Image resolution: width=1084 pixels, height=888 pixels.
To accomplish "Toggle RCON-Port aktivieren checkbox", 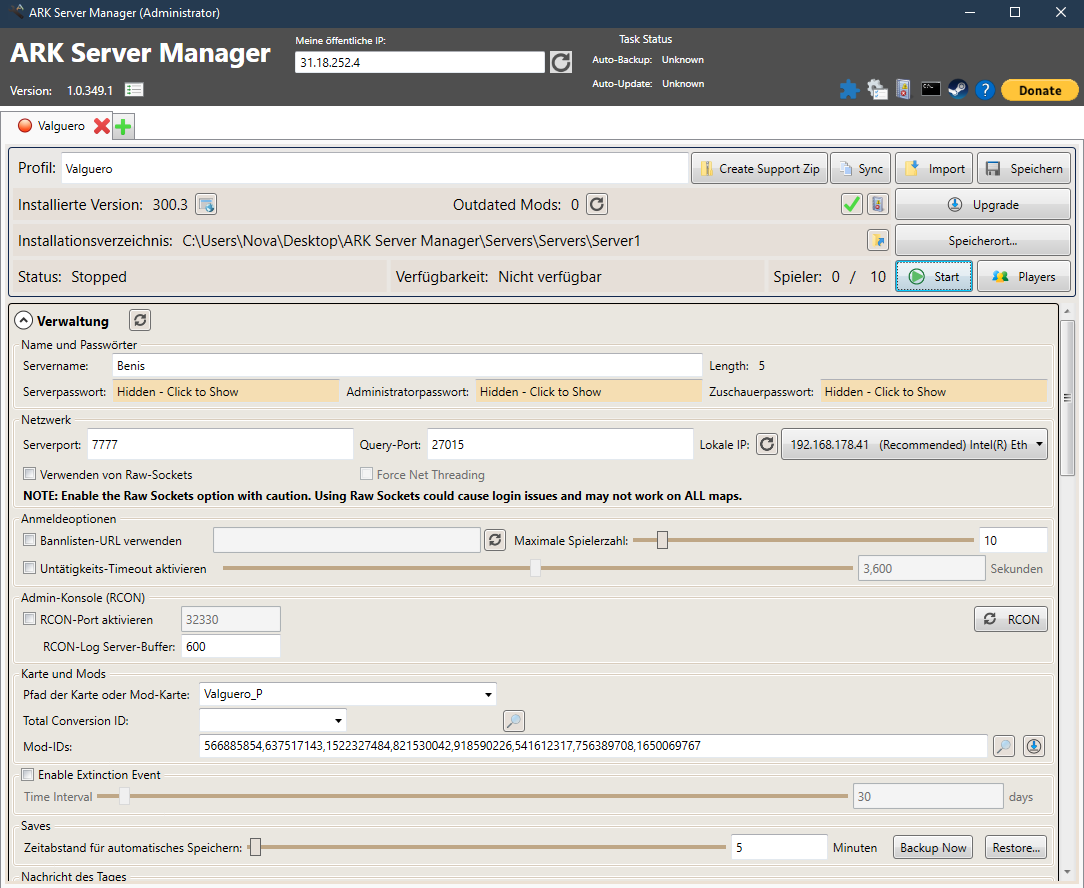I will [x=30, y=619].
